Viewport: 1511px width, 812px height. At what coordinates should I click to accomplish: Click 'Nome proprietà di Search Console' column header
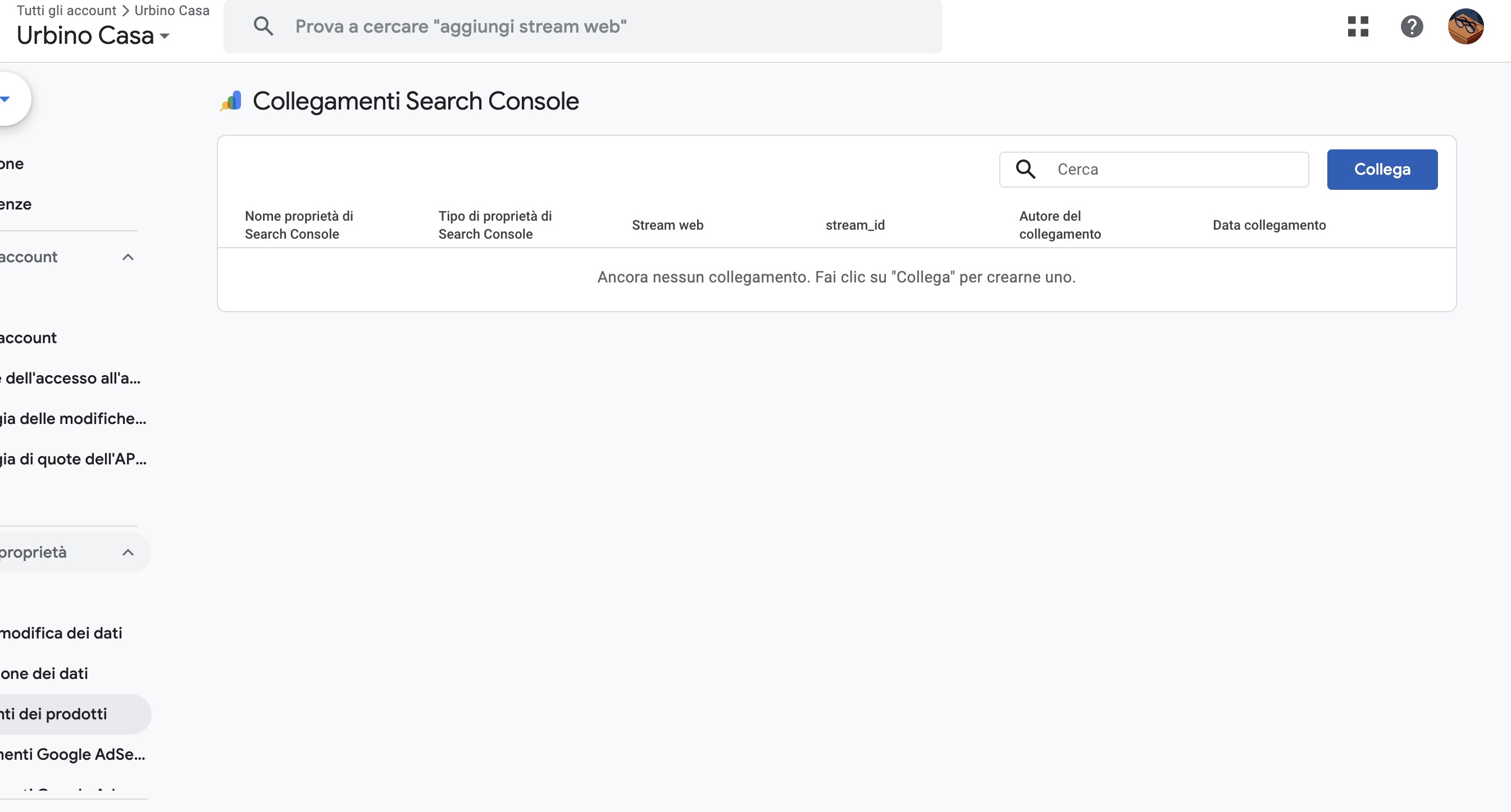[x=299, y=225]
